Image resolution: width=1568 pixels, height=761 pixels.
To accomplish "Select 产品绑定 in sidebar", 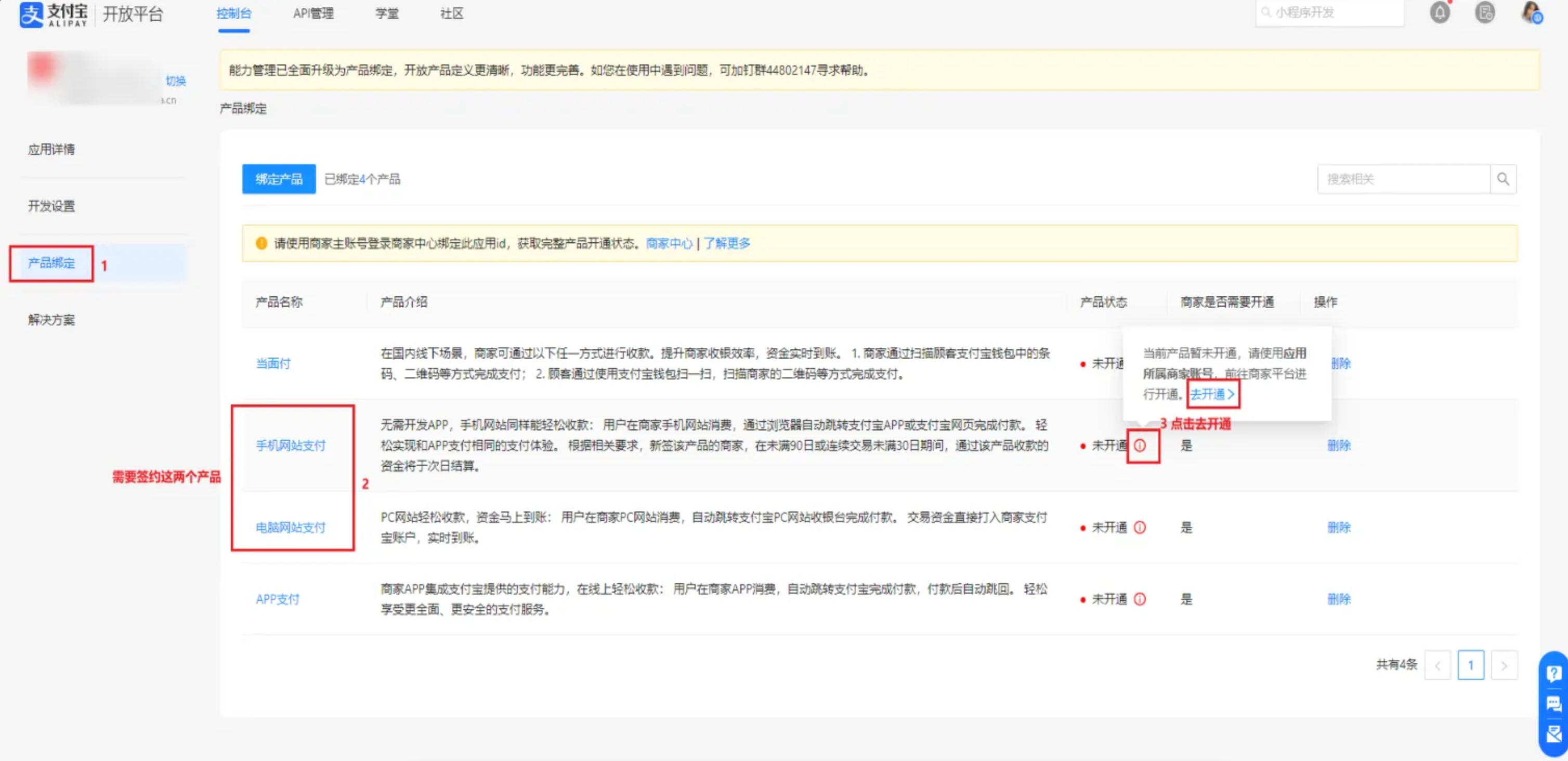I will pyautogui.click(x=51, y=263).
